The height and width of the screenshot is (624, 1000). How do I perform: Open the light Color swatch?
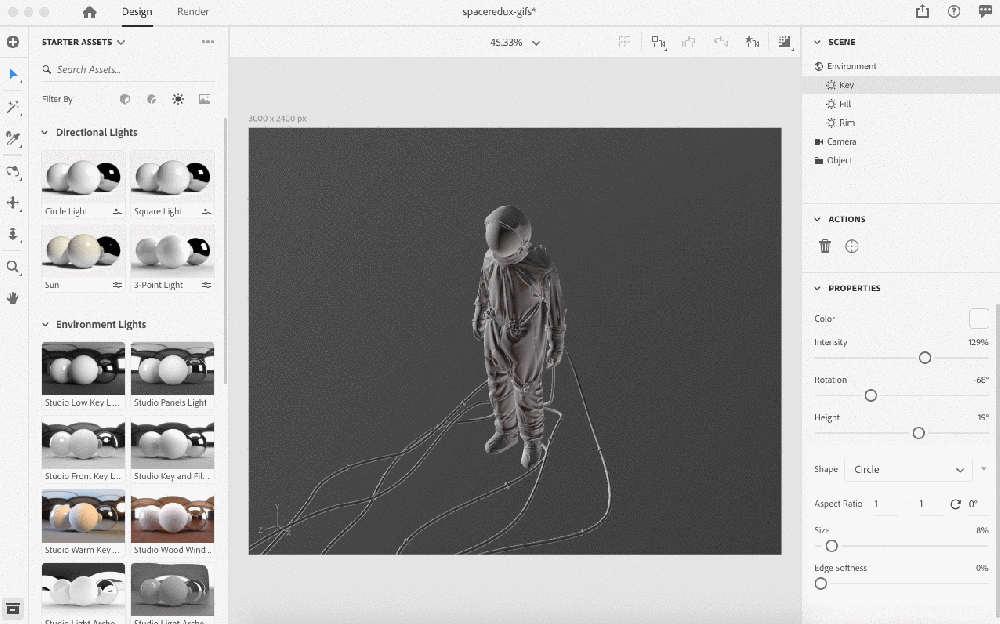point(978,319)
